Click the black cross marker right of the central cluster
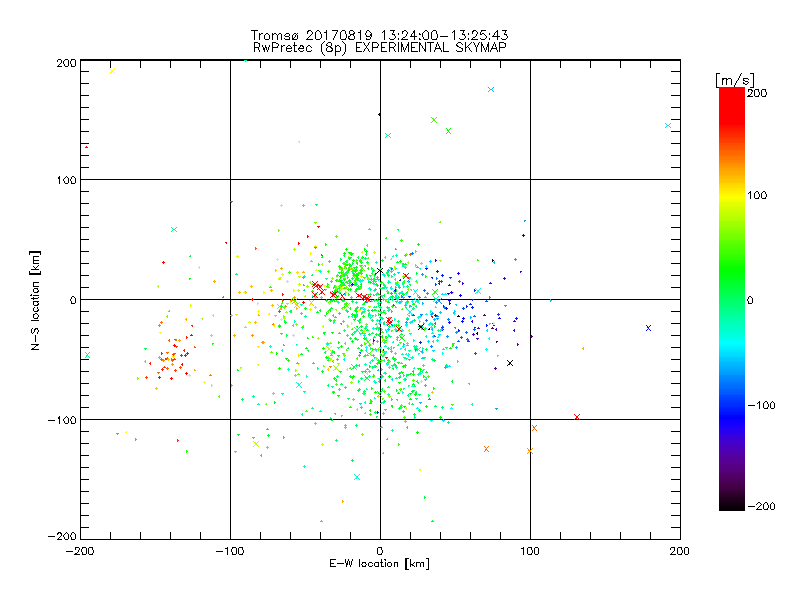 coord(510,363)
